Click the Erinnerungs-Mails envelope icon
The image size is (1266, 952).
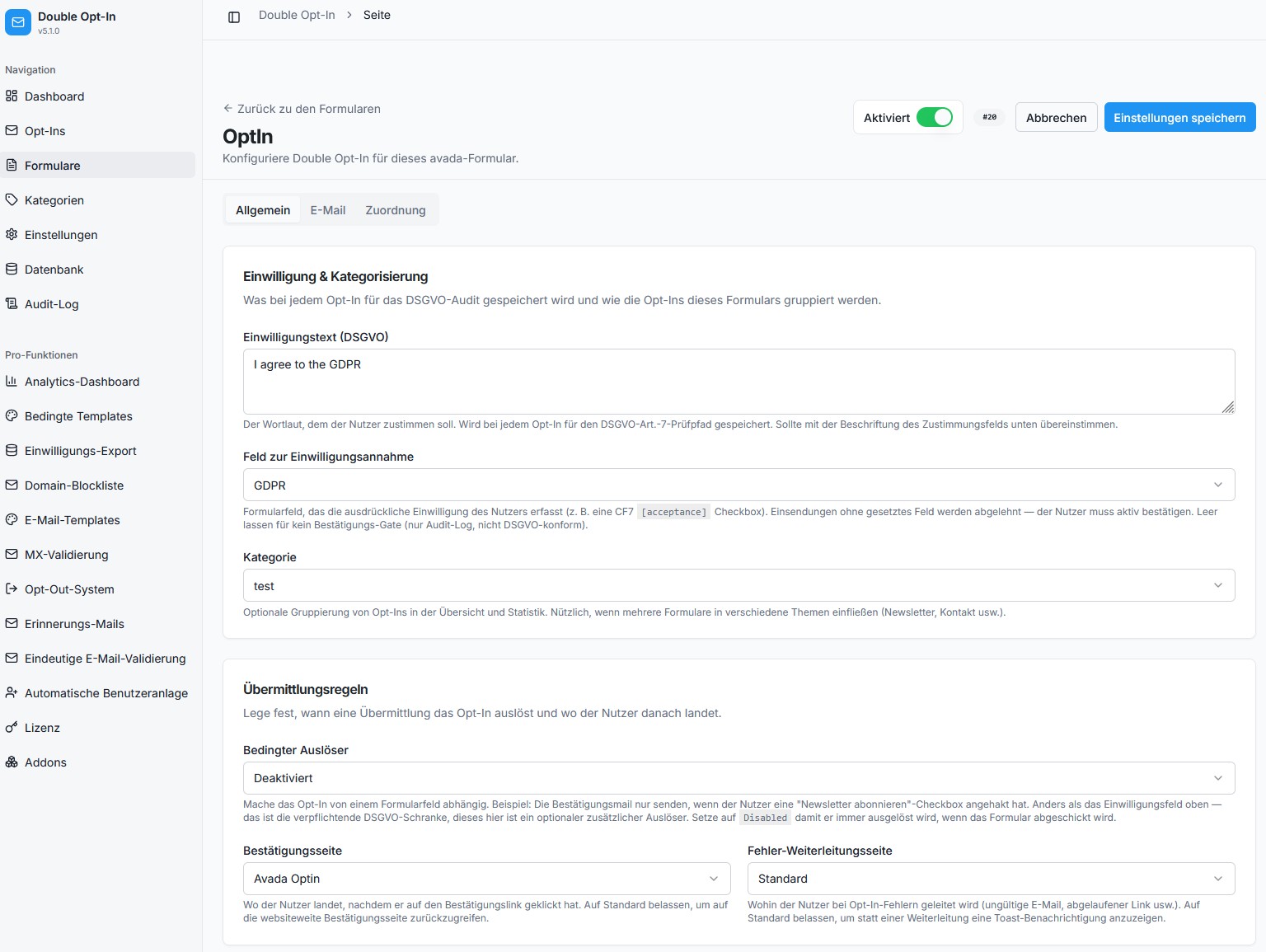point(12,623)
